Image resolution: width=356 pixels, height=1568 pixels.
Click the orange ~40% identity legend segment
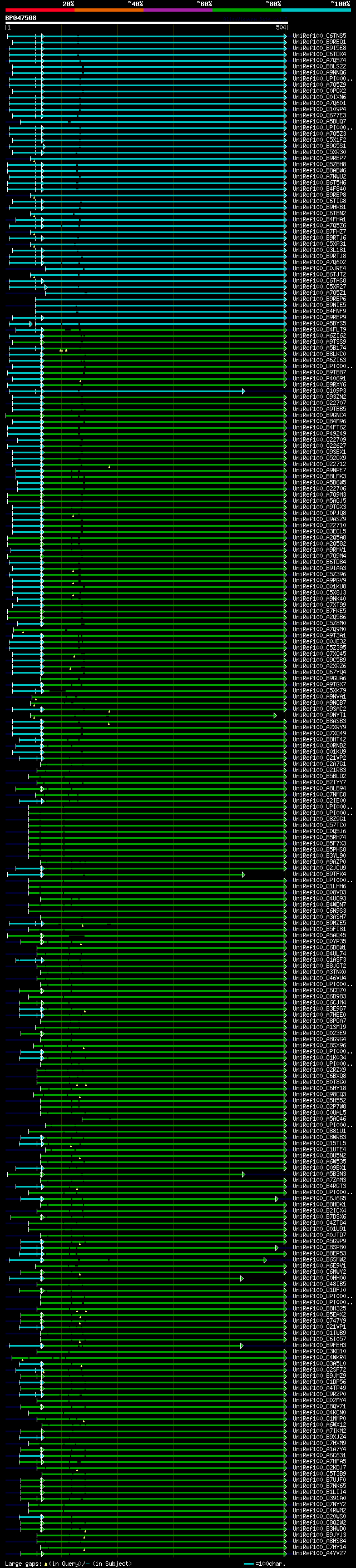tap(109, 10)
